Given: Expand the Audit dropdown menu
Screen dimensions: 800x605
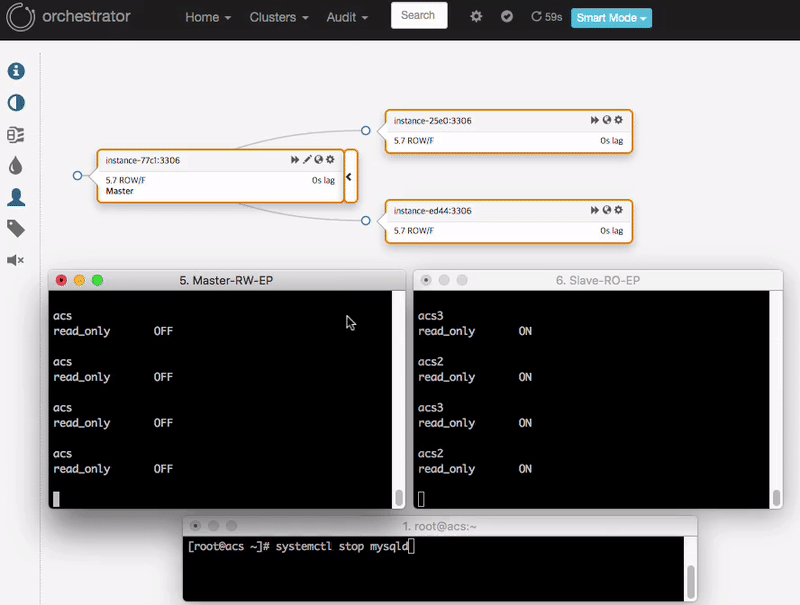Looking at the screenshot, I should pos(346,17).
